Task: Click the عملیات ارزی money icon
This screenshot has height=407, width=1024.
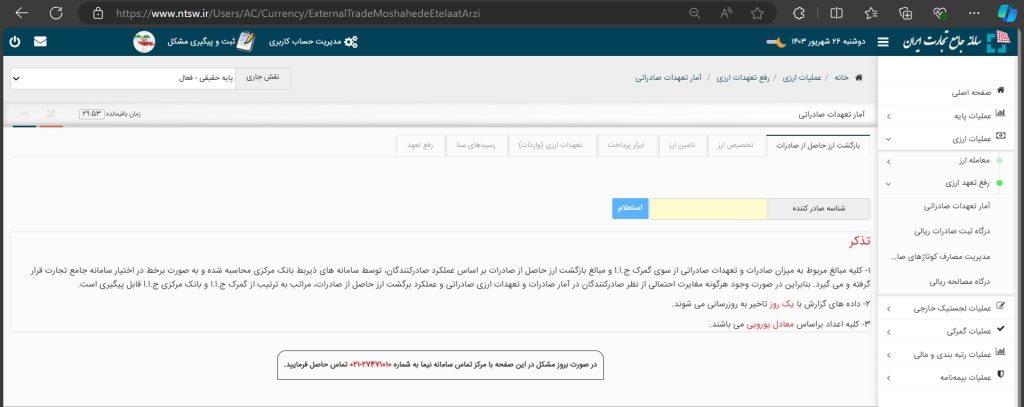Action: coord(1000,138)
